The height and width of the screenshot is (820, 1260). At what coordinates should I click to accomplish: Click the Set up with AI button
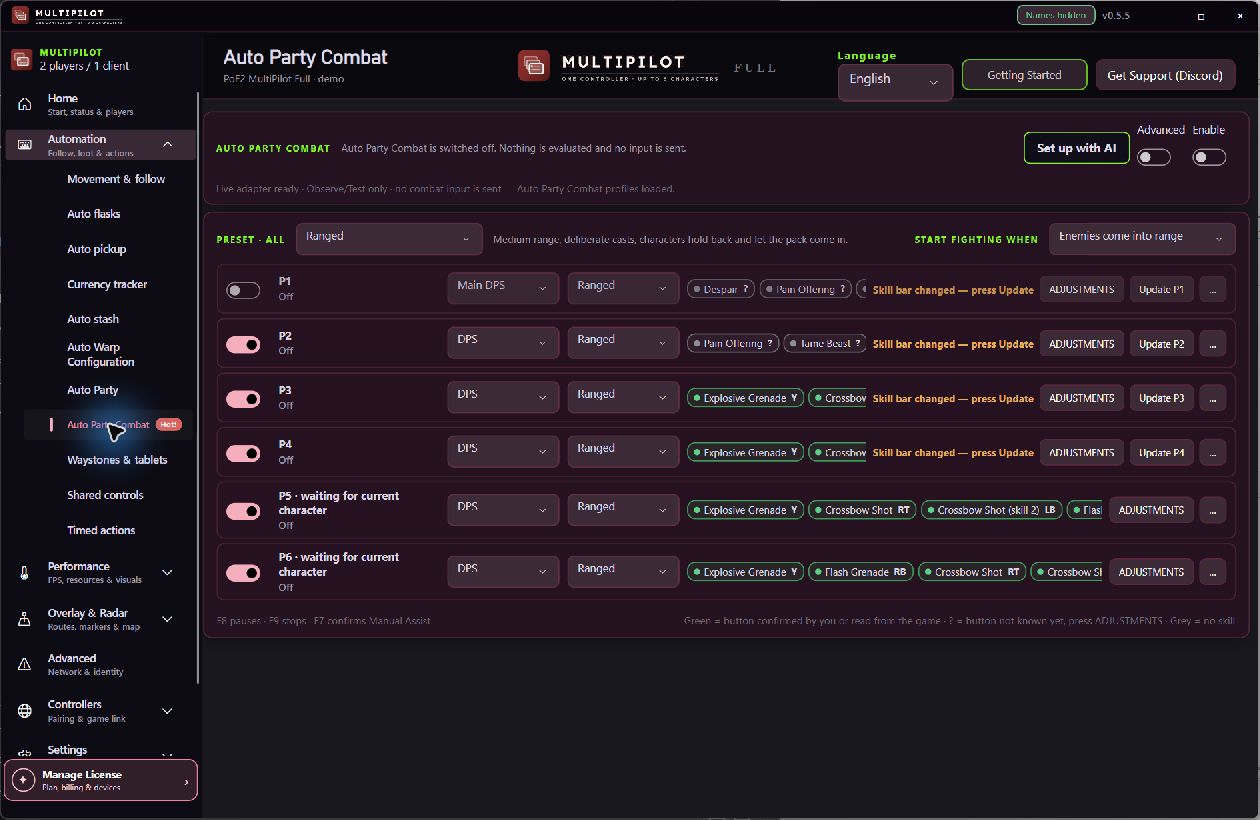tap(1076, 148)
